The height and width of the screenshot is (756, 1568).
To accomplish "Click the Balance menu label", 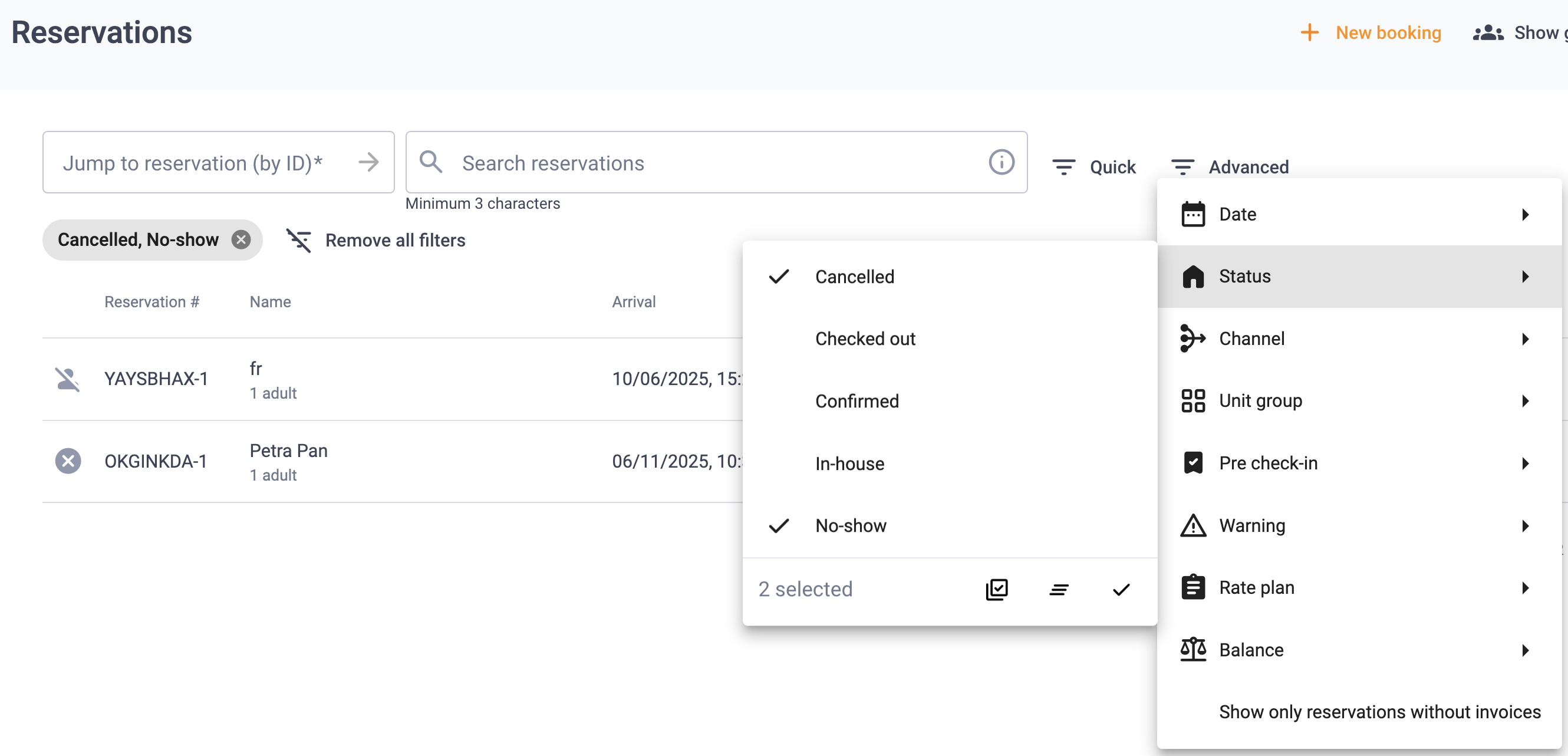I will tap(1251, 649).
